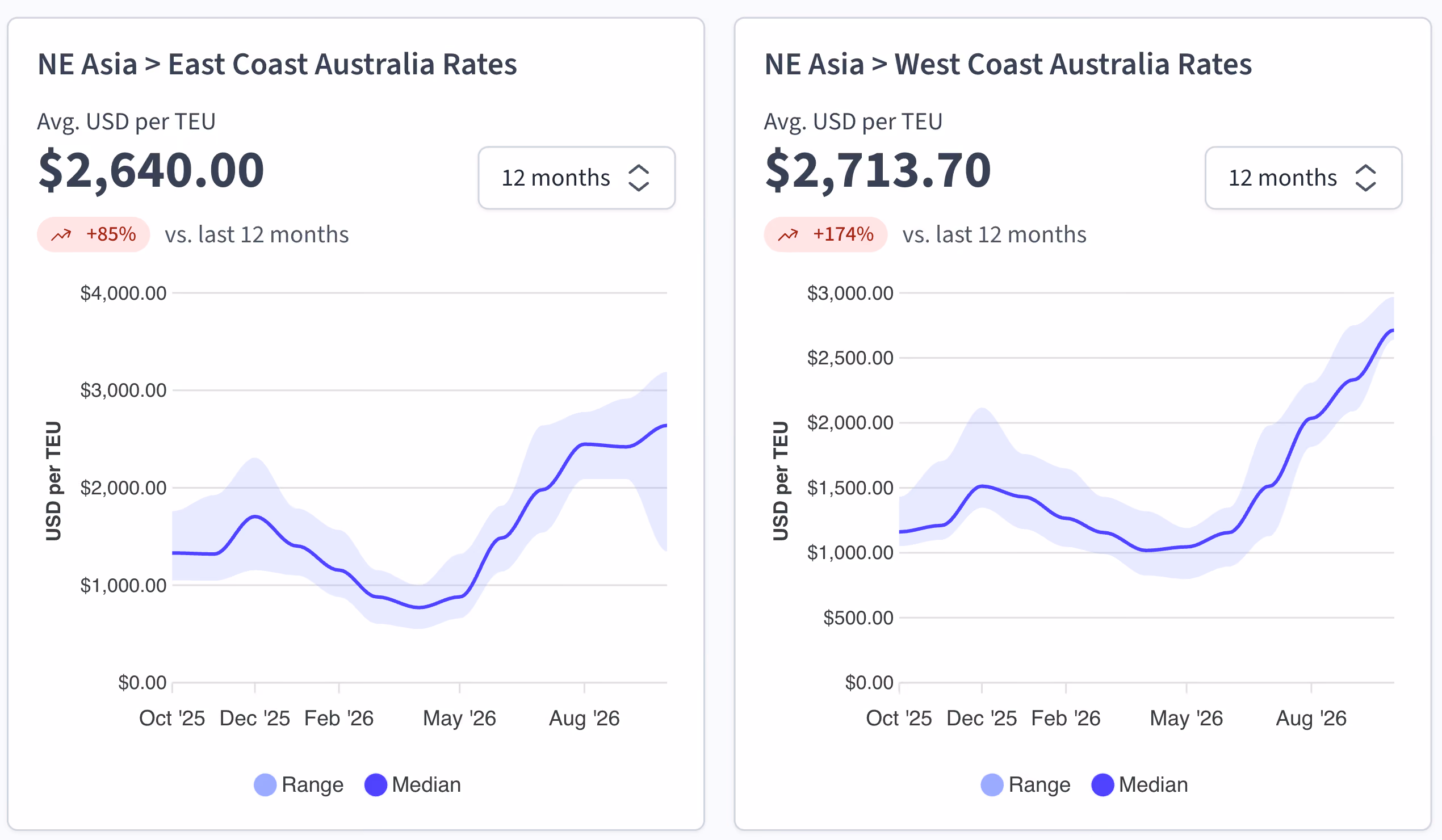Screen dimensions: 1442x840
Task: Click the +85% trend arrow icon
Action: 61,234
